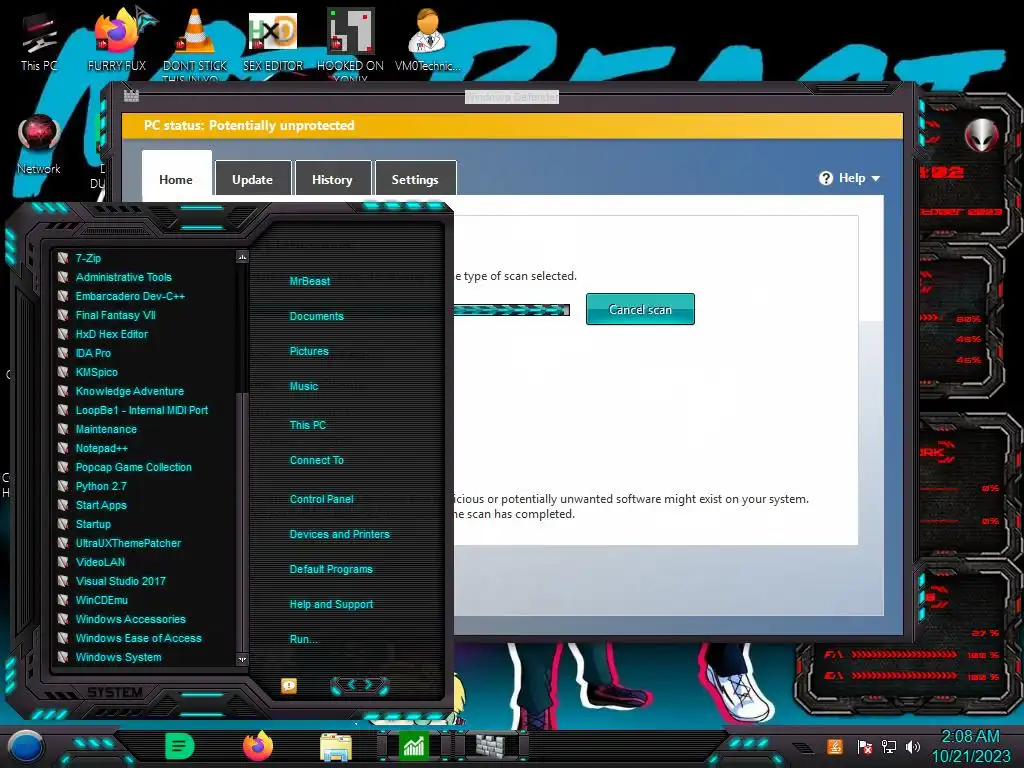Screen dimensions: 1024x768
Task: Open Pictures from start menu
Action: [x=309, y=351]
